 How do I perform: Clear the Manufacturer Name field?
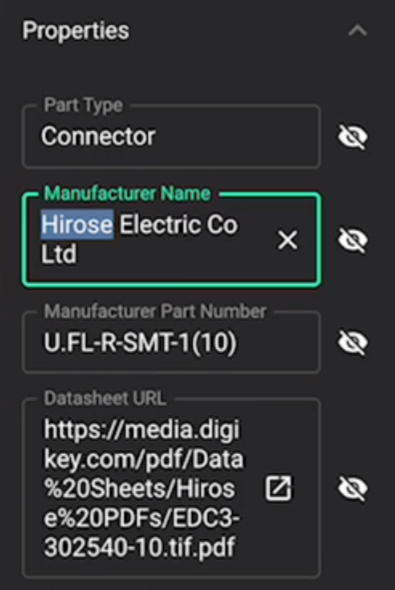coord(288,240)
